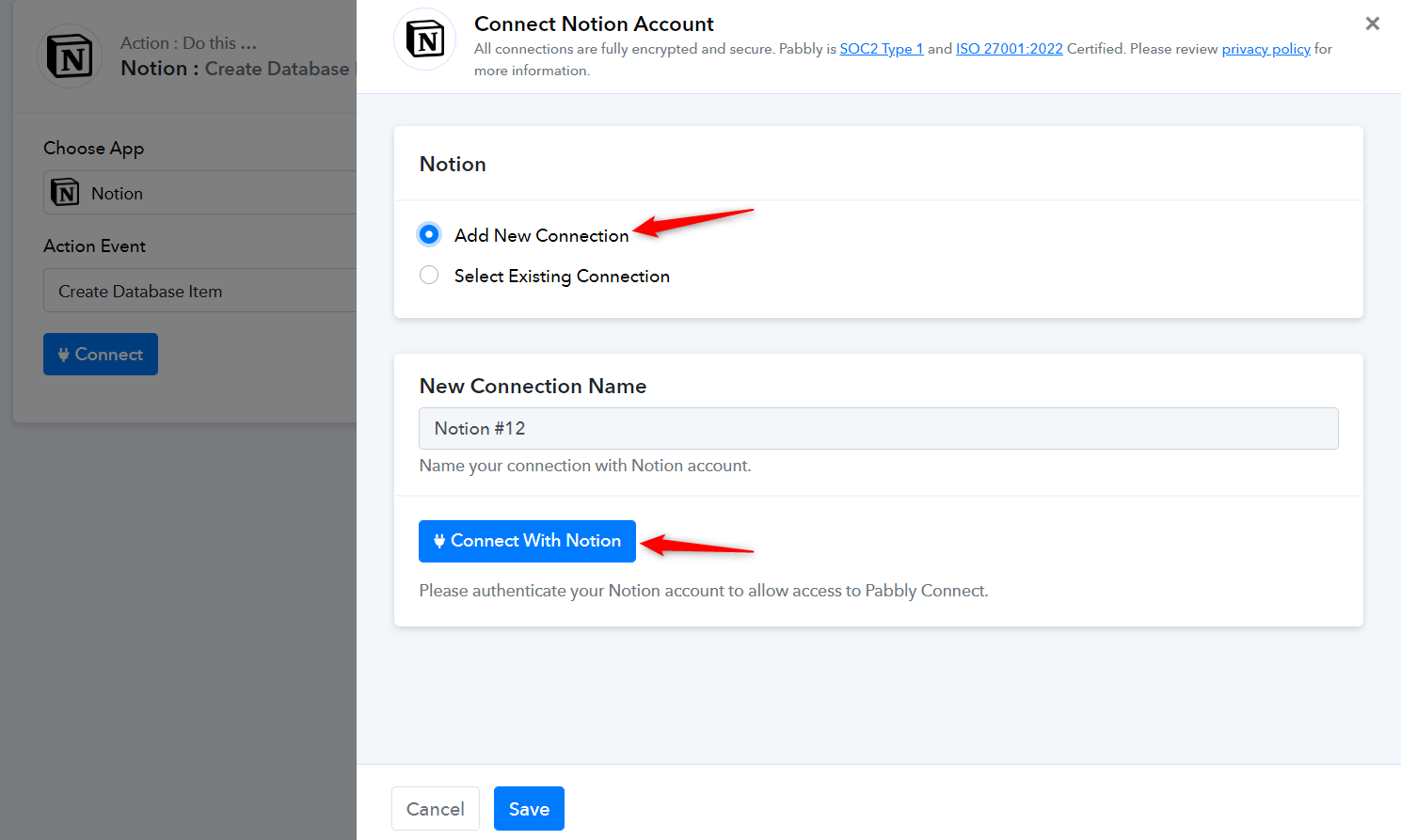Click the Connect With Notion button
Viewport: 1401px width, 840px height.
[527, 541]
